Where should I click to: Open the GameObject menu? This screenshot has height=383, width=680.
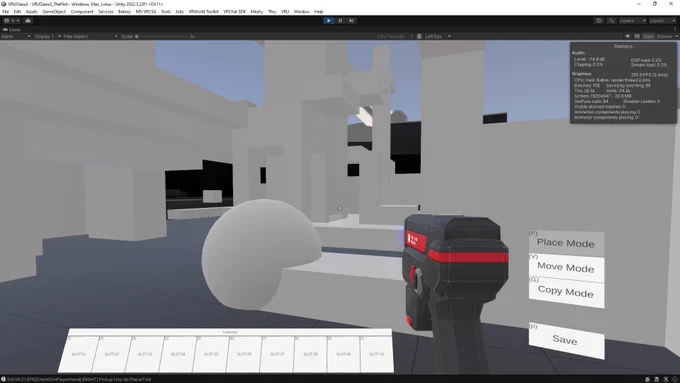54,12
